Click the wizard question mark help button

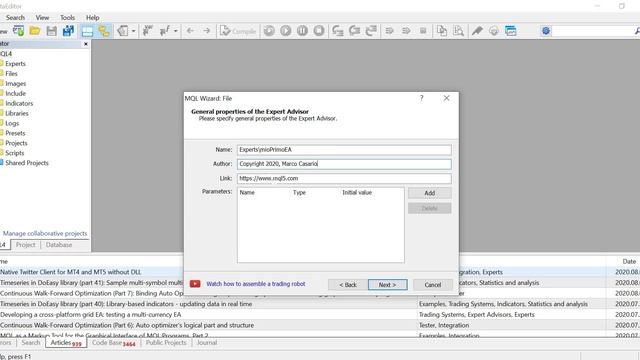(422, 98)
